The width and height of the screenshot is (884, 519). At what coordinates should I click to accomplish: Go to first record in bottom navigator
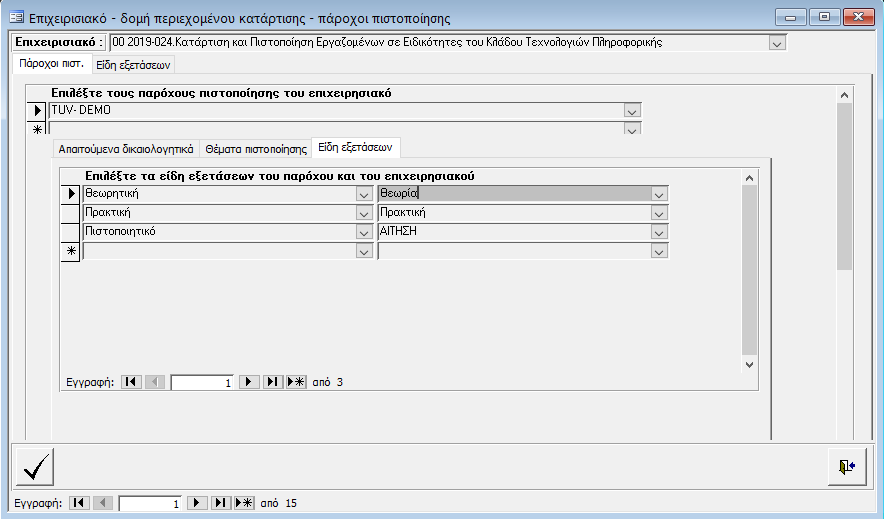point(79,503)
